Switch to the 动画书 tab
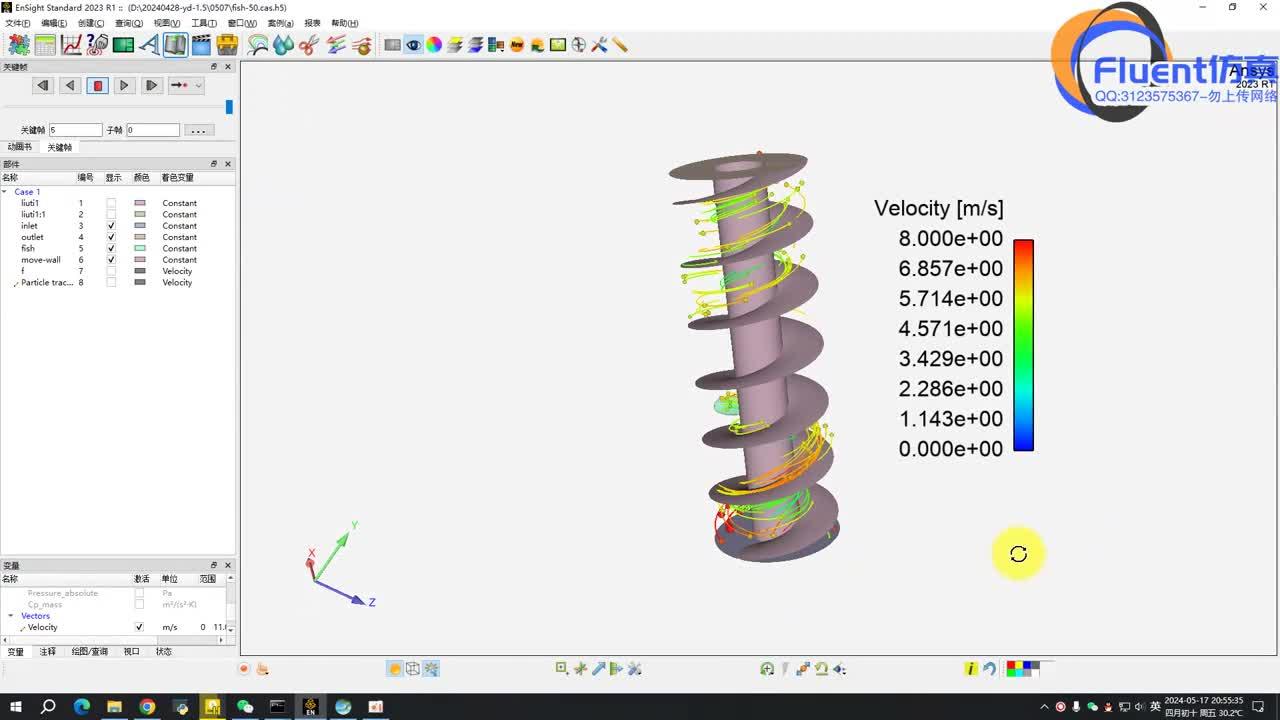 (x=20, y=147)
